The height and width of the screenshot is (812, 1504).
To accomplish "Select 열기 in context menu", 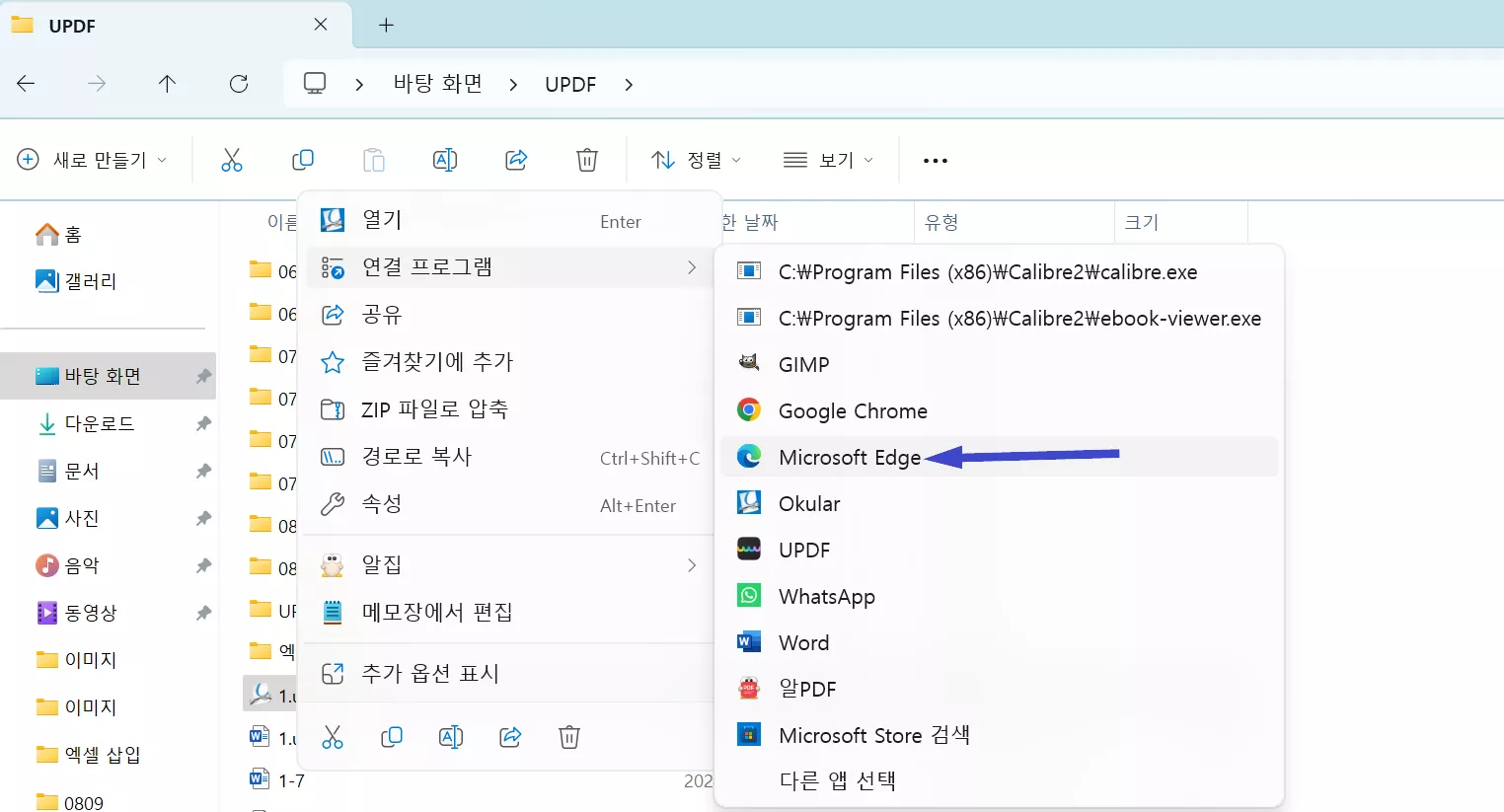I will pos(510,220).
